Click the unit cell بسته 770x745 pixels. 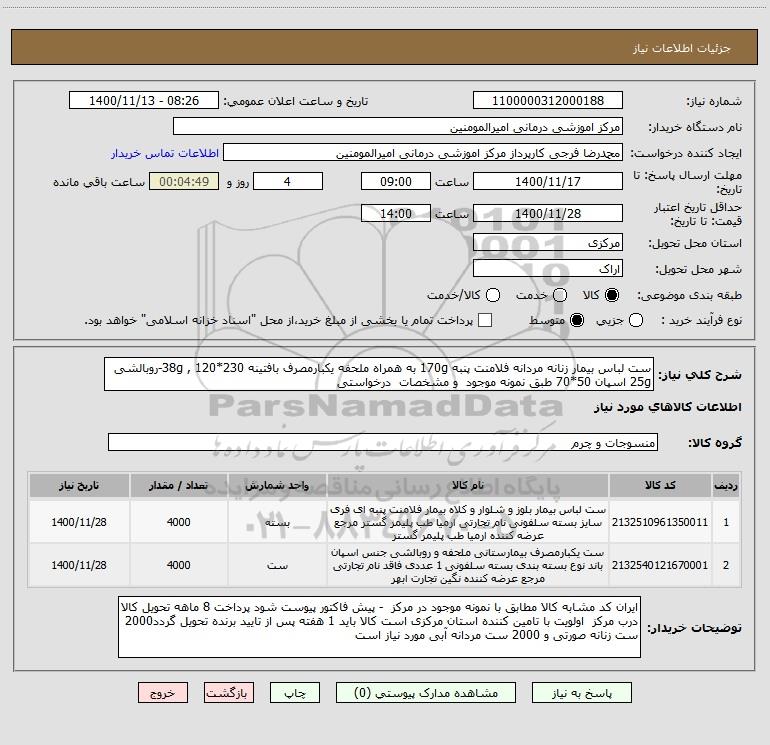pyautogui.click(x=277, y=522)
